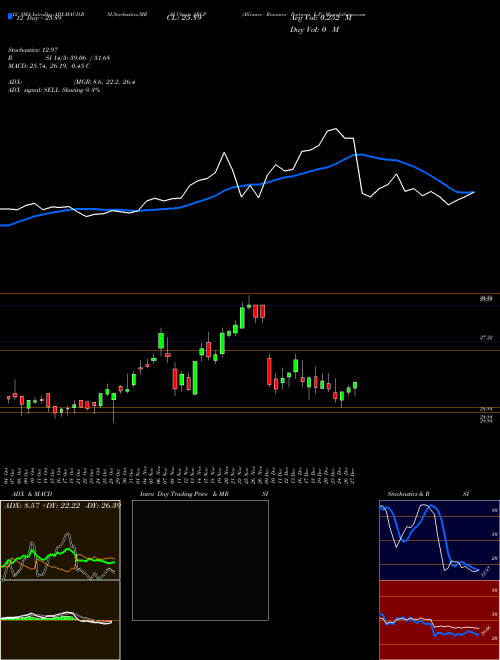Click the blue 12 Day SMA legend square
Screen dimensions: 500x660
pos(10,16)
